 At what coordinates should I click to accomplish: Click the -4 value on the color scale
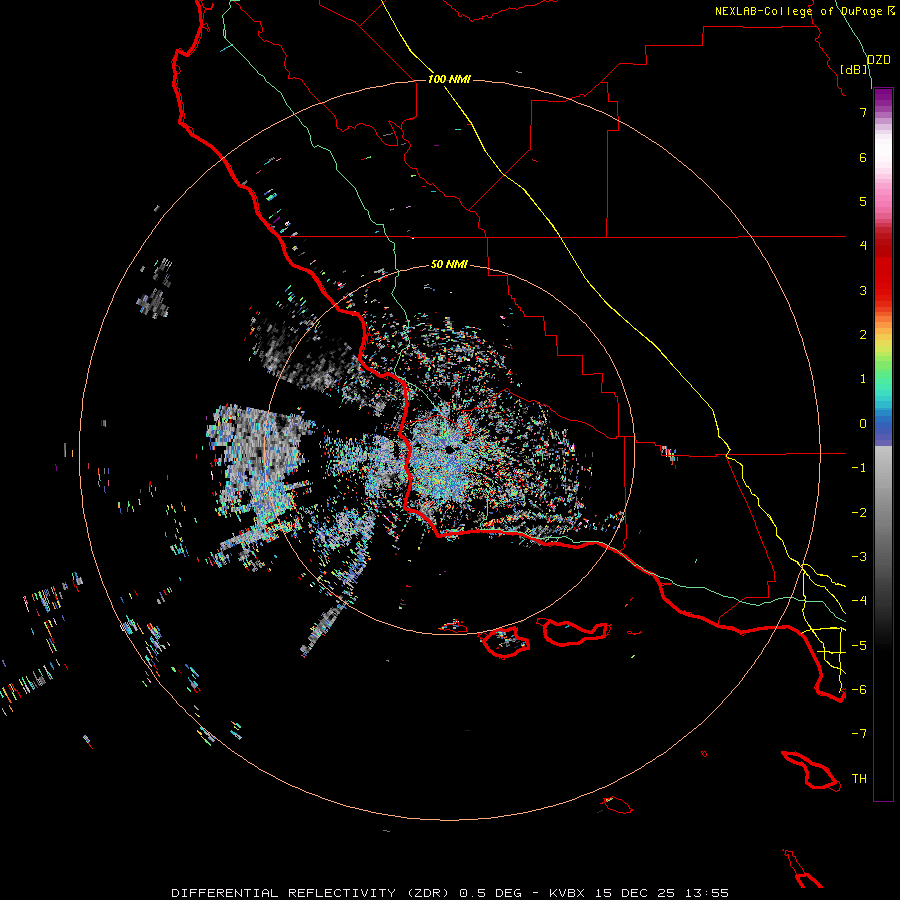tap(859, 601)
